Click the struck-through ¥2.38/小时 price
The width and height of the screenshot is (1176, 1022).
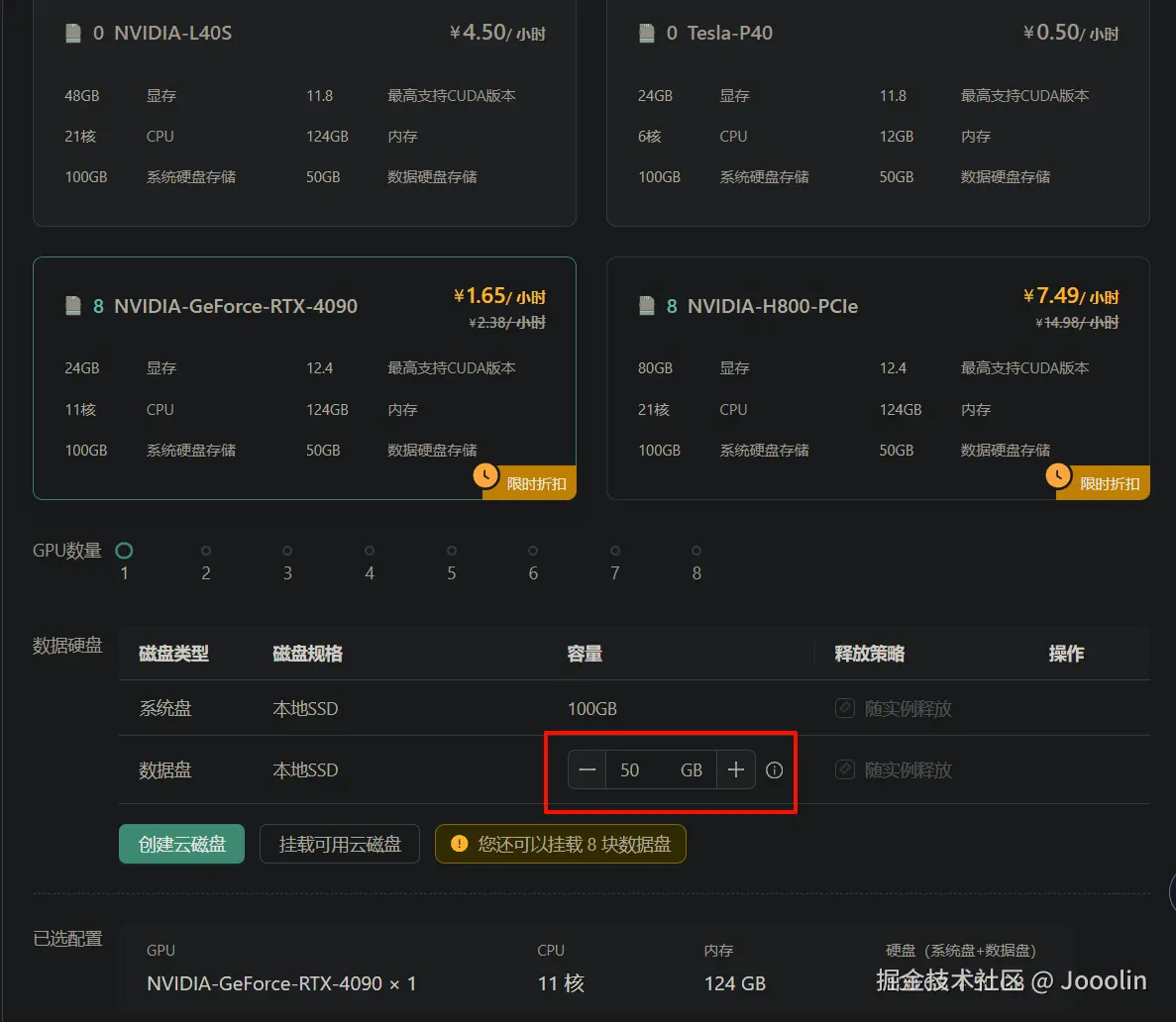point(507,323)
